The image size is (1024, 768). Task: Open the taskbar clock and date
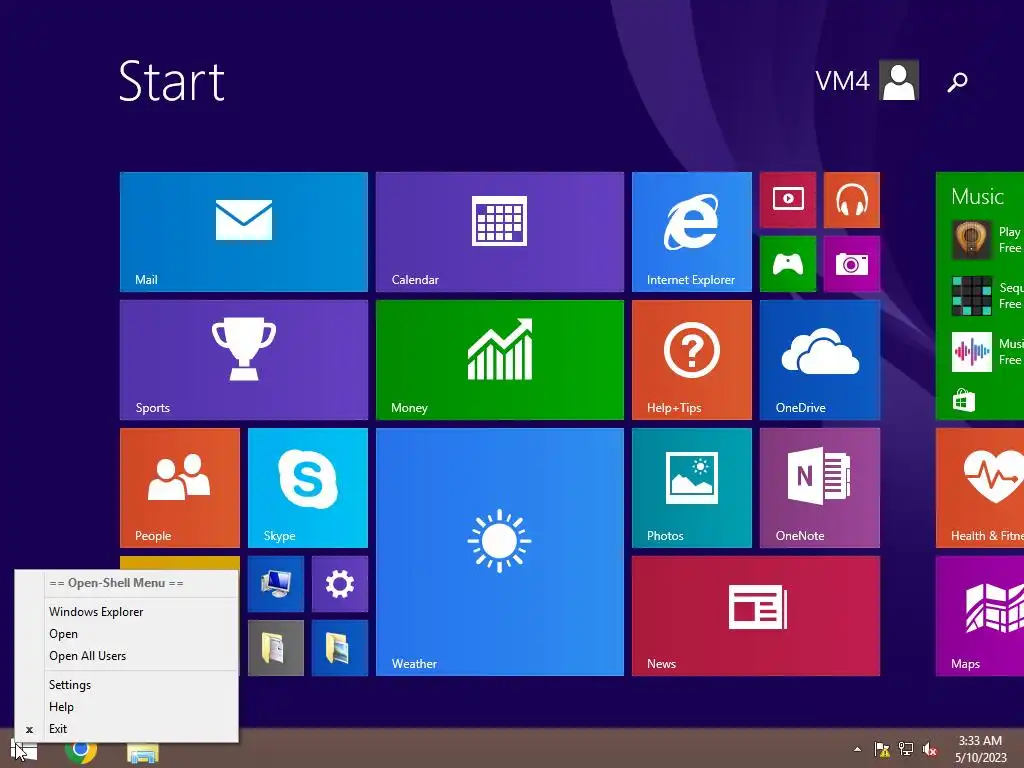(980, 749)
